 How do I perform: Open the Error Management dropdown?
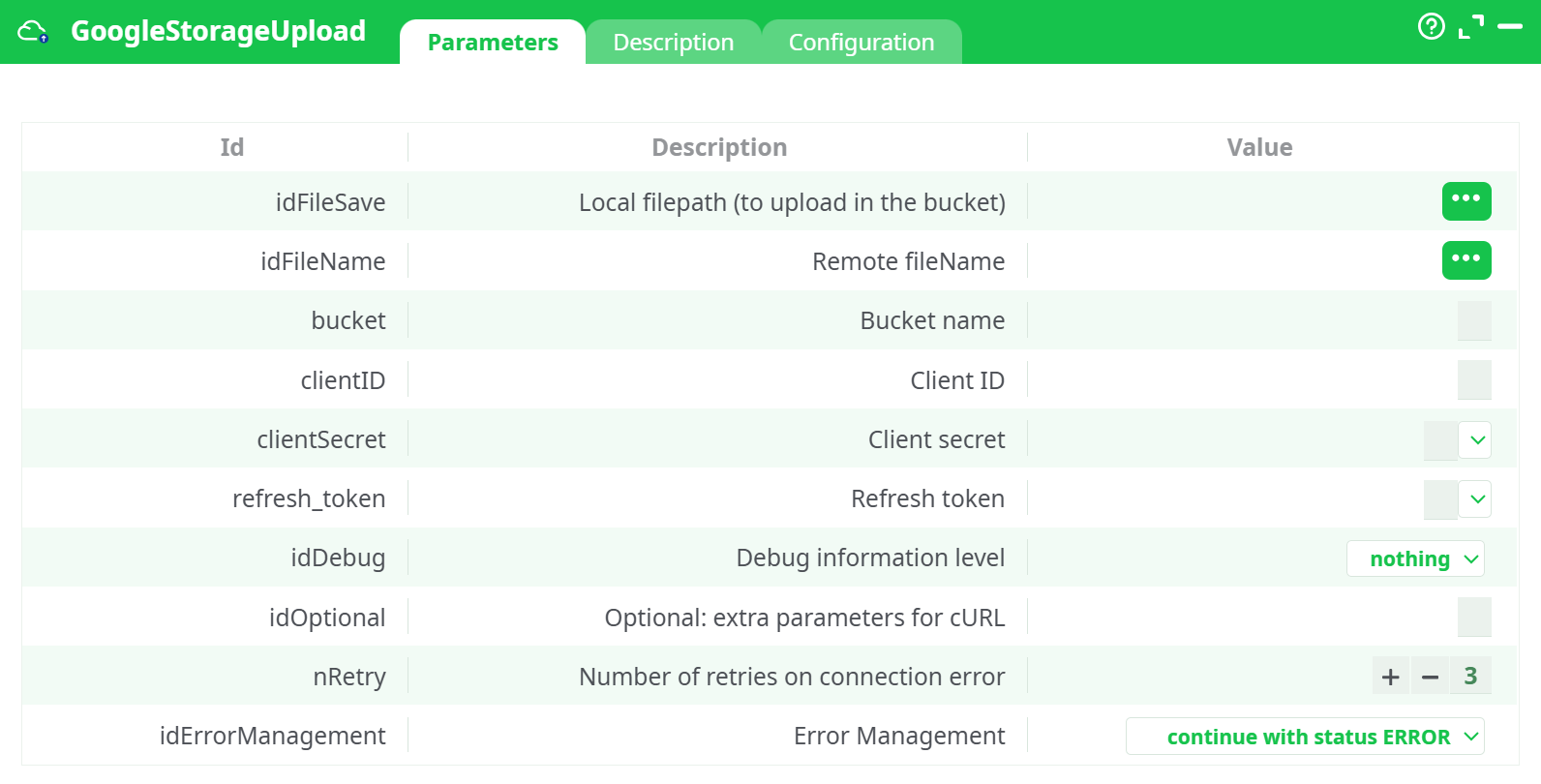click(x=1304, y=737)
